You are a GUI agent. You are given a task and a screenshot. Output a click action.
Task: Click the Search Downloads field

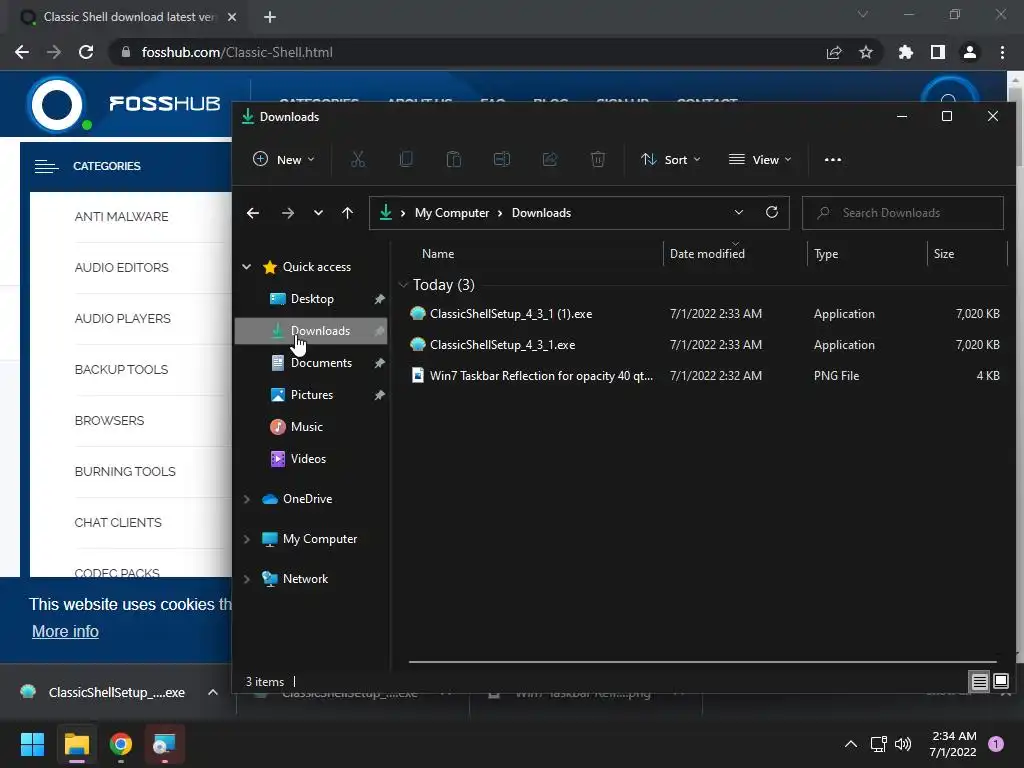tap(903, 213)
